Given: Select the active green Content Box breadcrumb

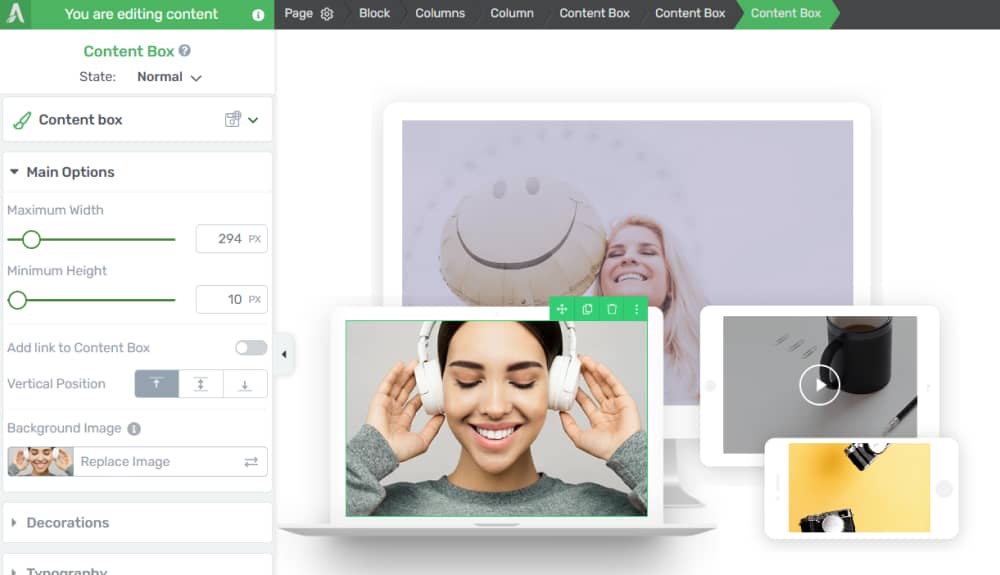Looking at the screenshot, I should 786,13.
